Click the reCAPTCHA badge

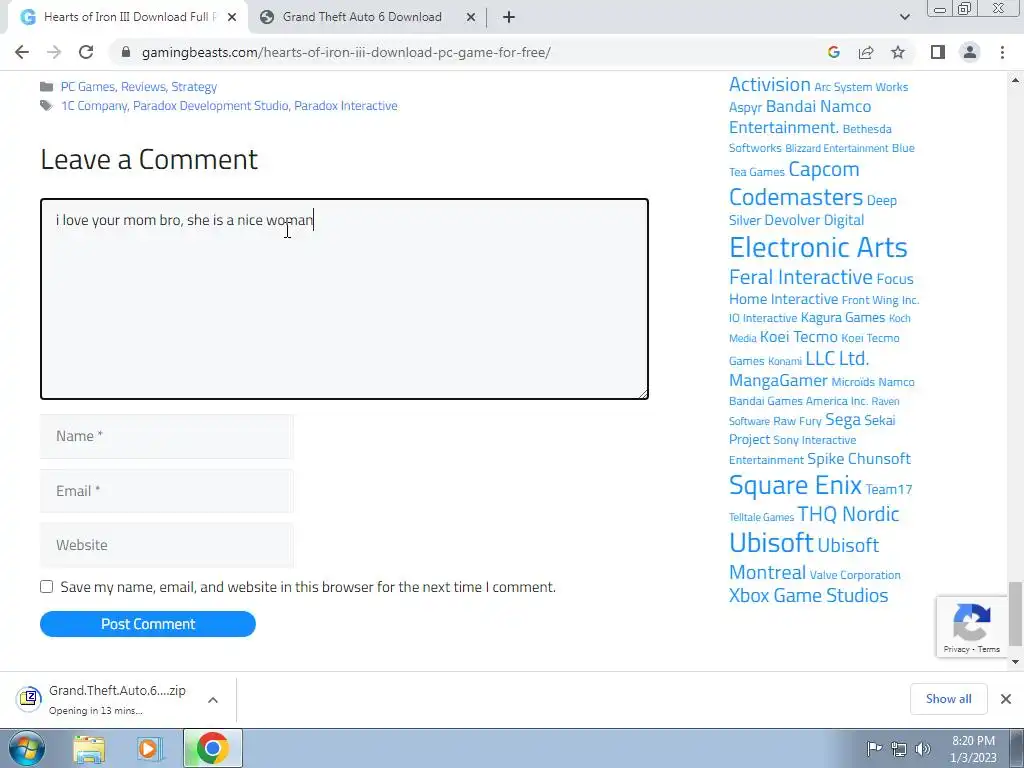point(972,626)
